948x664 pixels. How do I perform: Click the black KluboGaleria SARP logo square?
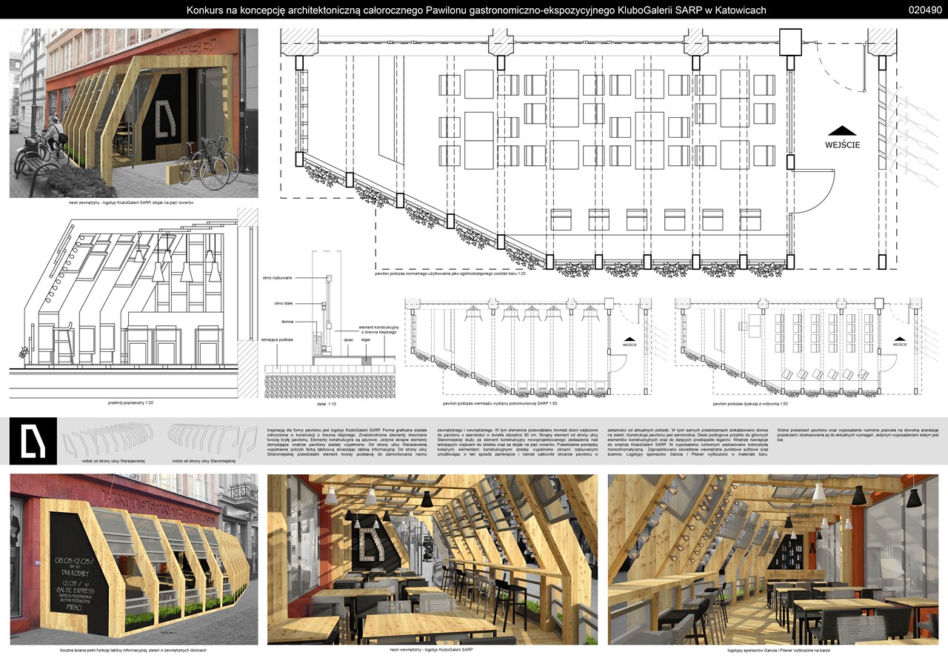pyautogui.click(x=33, y=440)
